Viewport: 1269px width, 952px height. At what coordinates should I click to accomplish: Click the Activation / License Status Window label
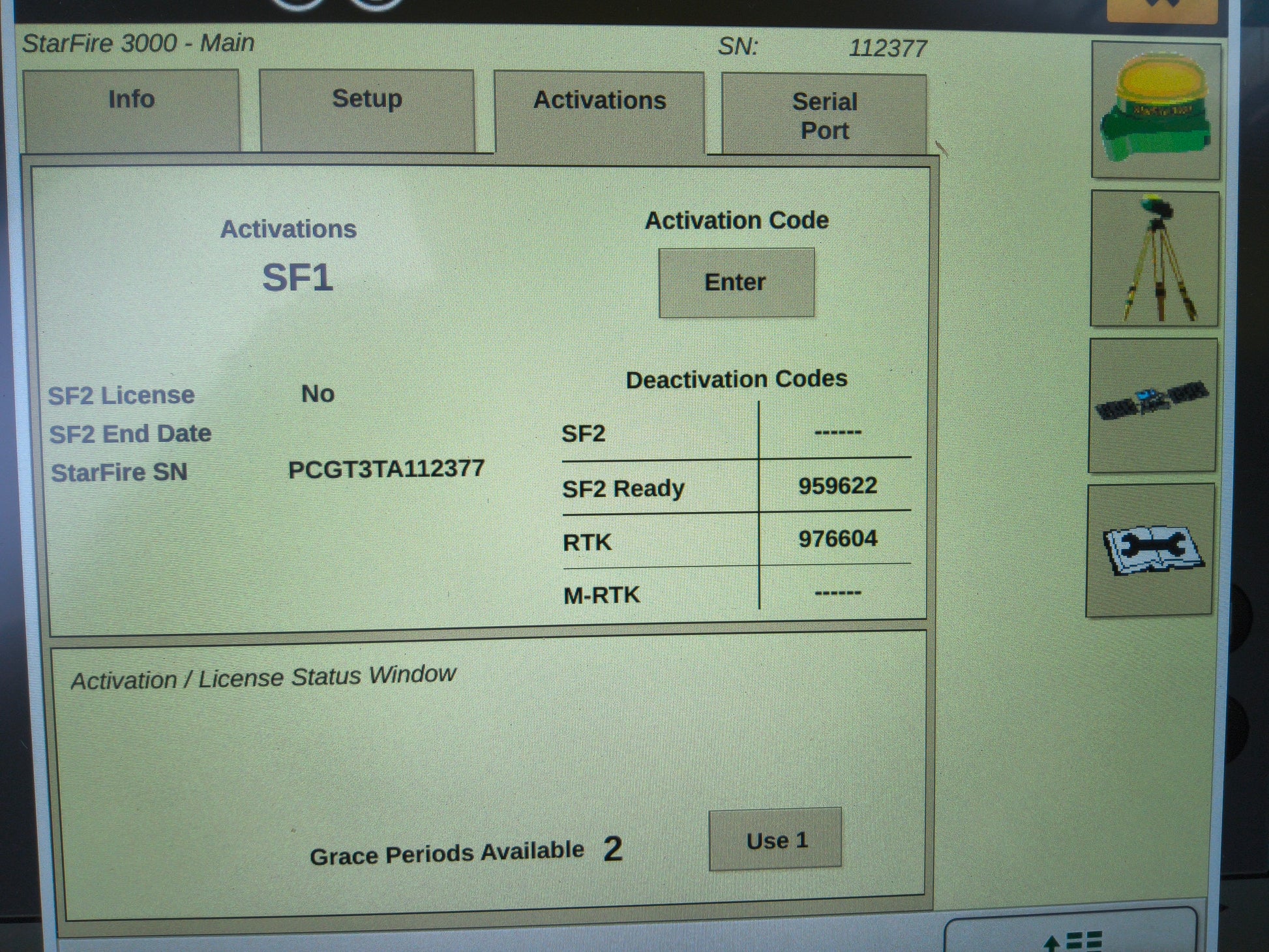point(263,677)
